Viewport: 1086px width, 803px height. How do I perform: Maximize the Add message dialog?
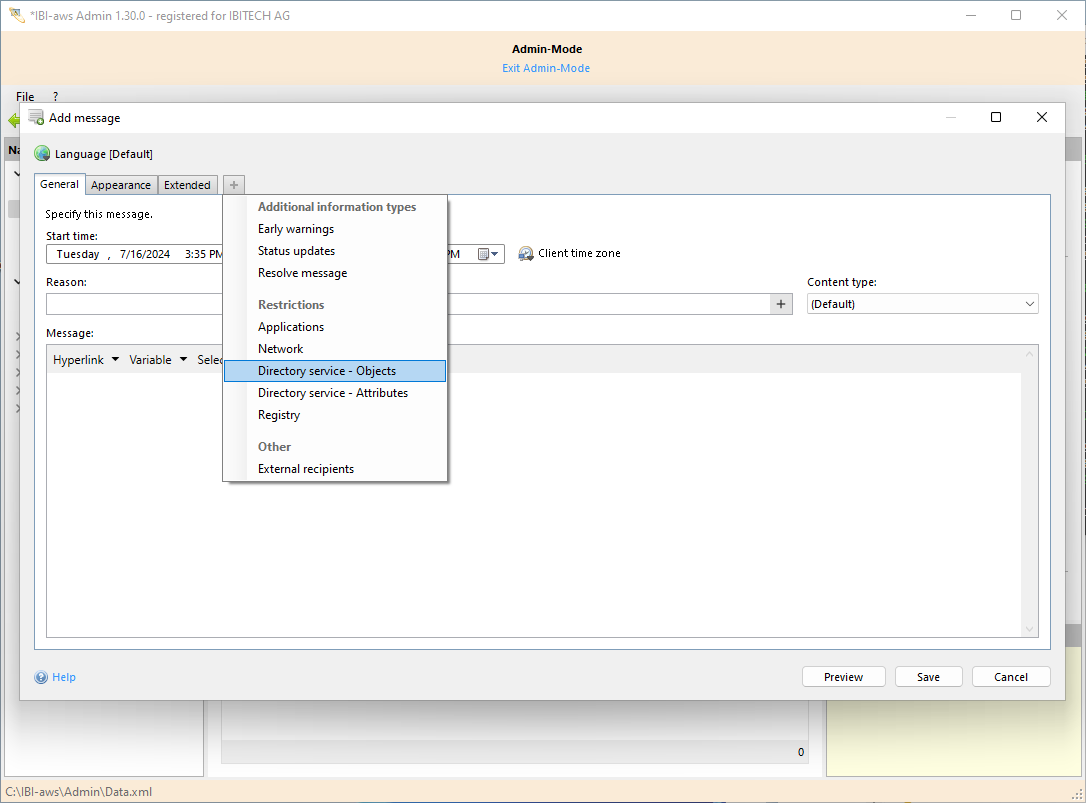995,118
